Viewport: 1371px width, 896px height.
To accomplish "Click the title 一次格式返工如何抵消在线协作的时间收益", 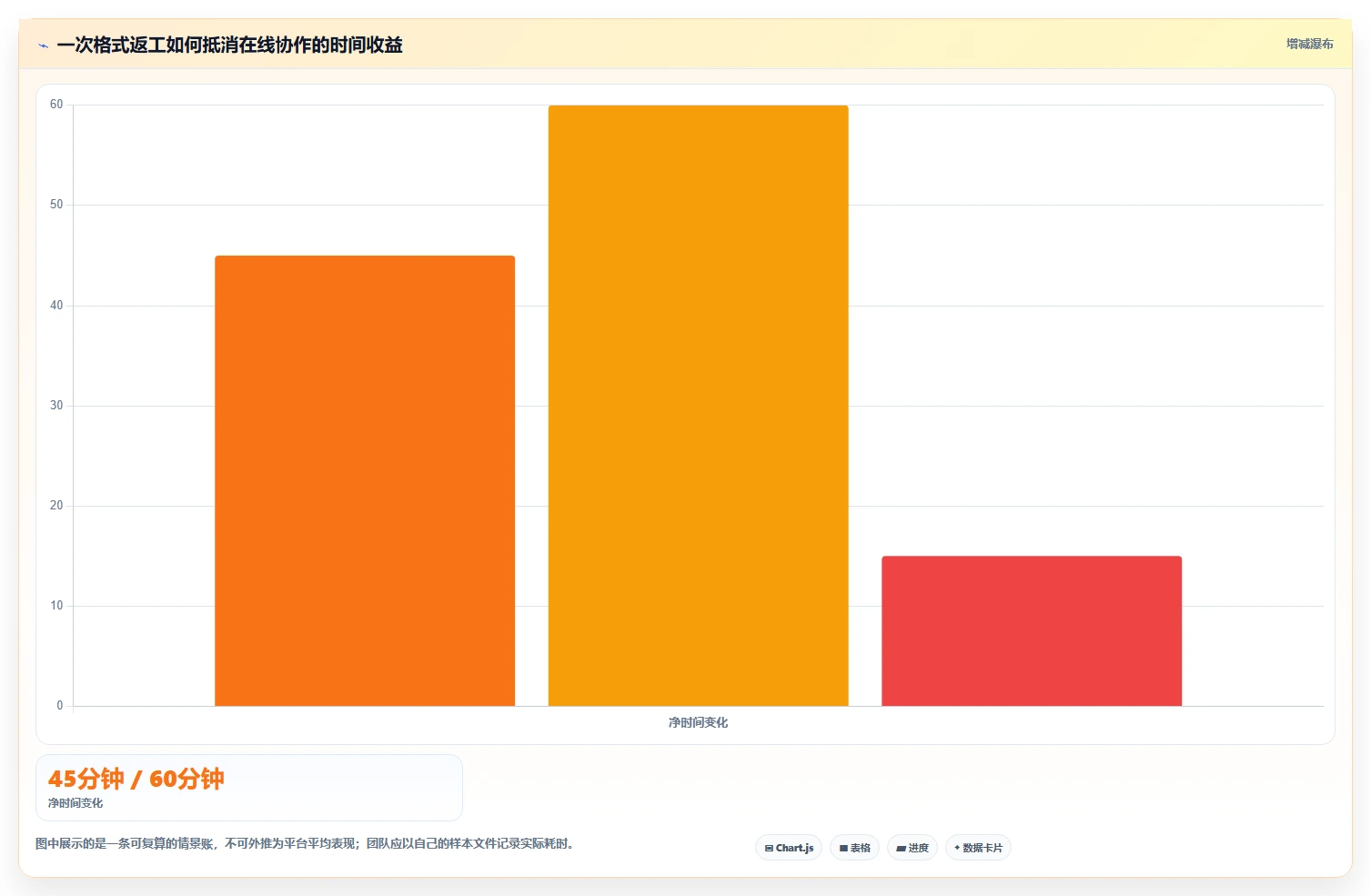I will tap(230, 45).
